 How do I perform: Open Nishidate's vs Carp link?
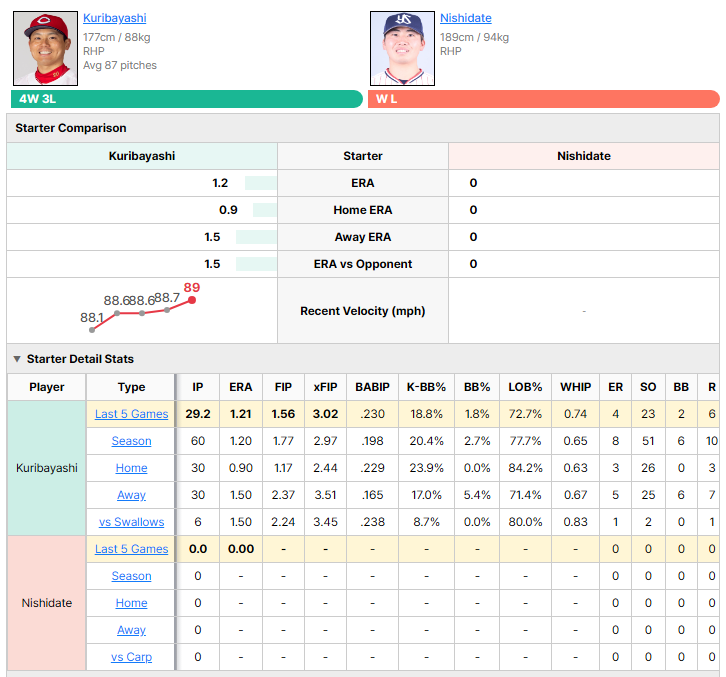pos(131,657)
